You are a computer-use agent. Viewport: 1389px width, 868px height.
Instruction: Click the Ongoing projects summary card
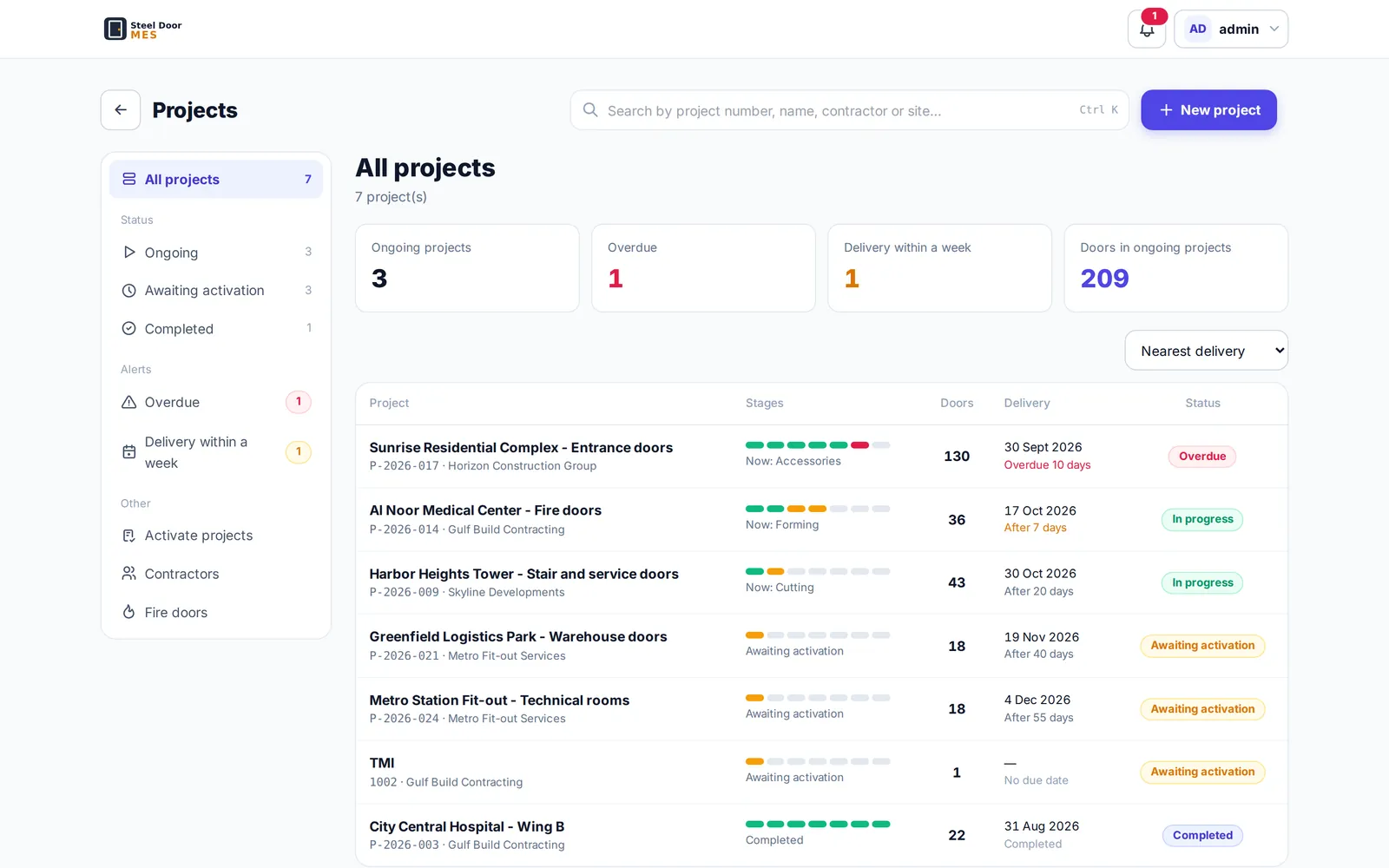(x=467, y=268)
